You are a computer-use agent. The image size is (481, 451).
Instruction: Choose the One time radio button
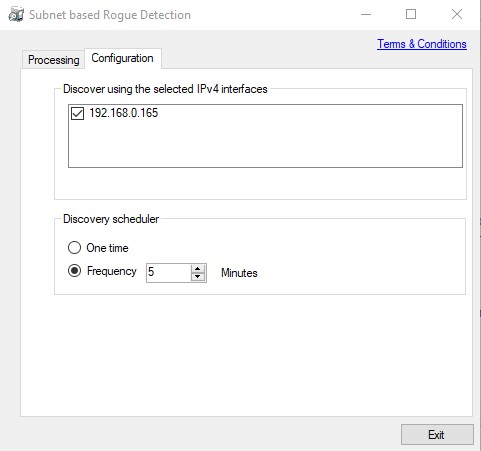click(x=74, y=248)
